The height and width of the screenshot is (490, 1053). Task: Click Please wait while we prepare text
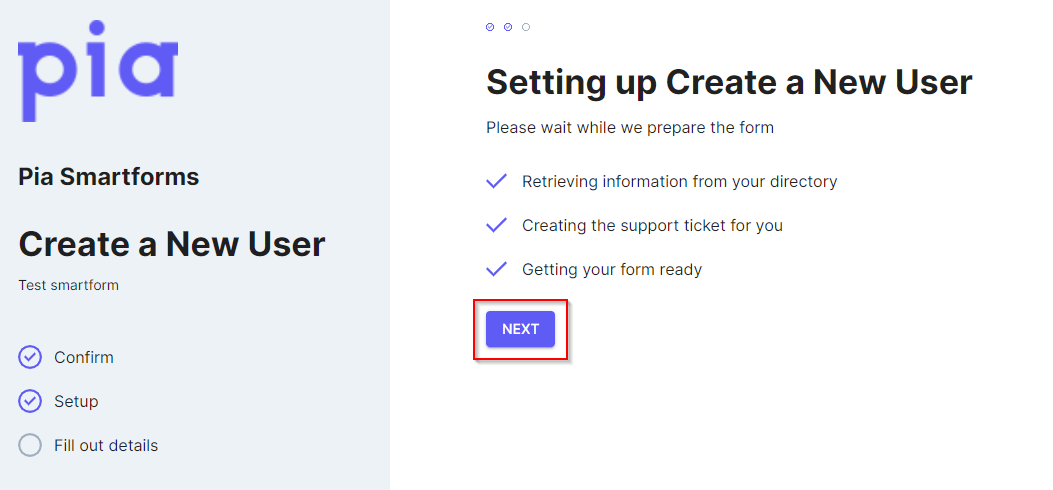coord(630,128)
